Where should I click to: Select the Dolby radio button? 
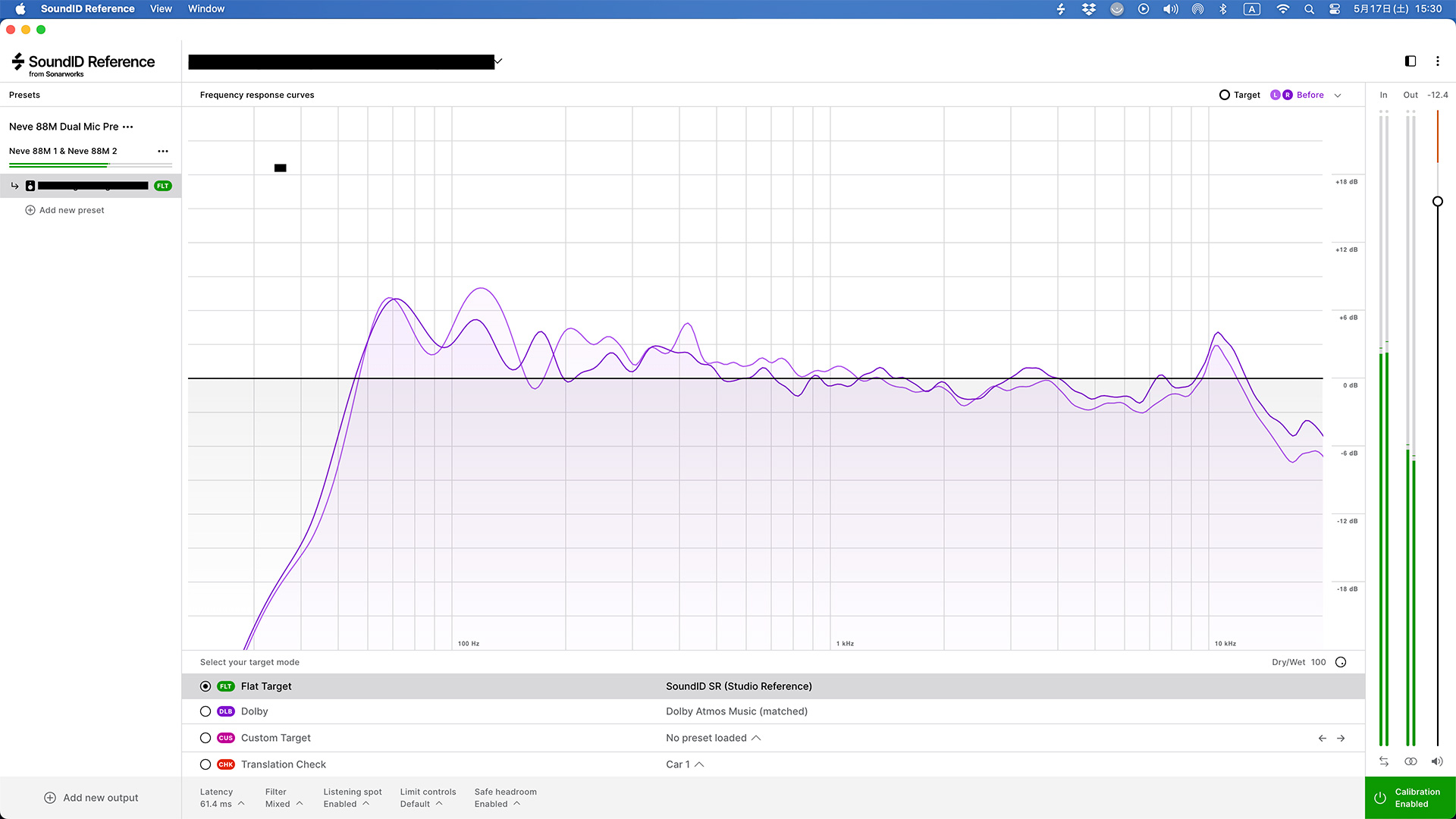click(x=206, y=711)
